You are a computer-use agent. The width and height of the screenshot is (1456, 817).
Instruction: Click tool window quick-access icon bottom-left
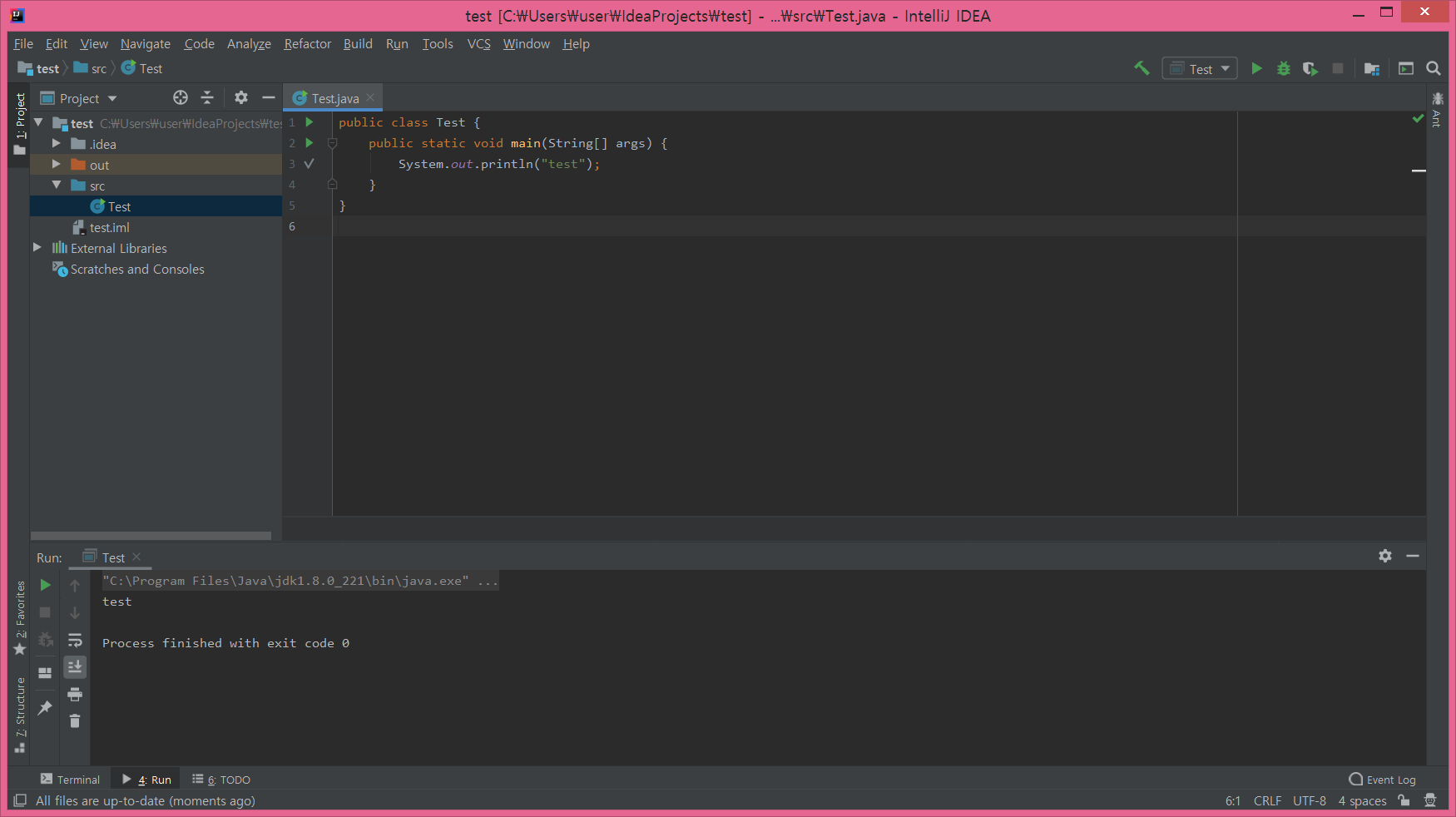click(x=19, y=800)
